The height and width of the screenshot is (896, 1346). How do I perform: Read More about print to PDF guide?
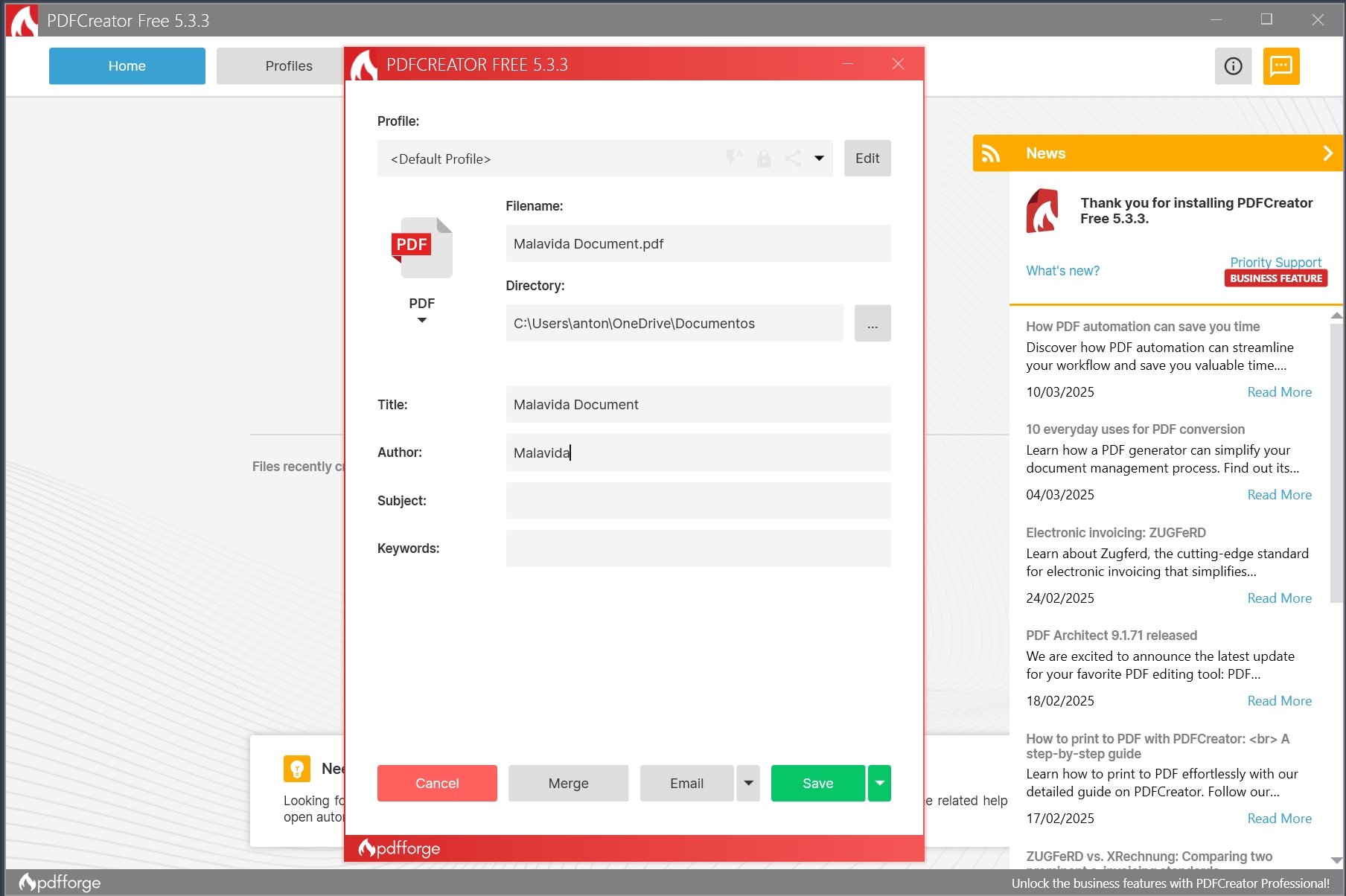[x=1279, y=819]
